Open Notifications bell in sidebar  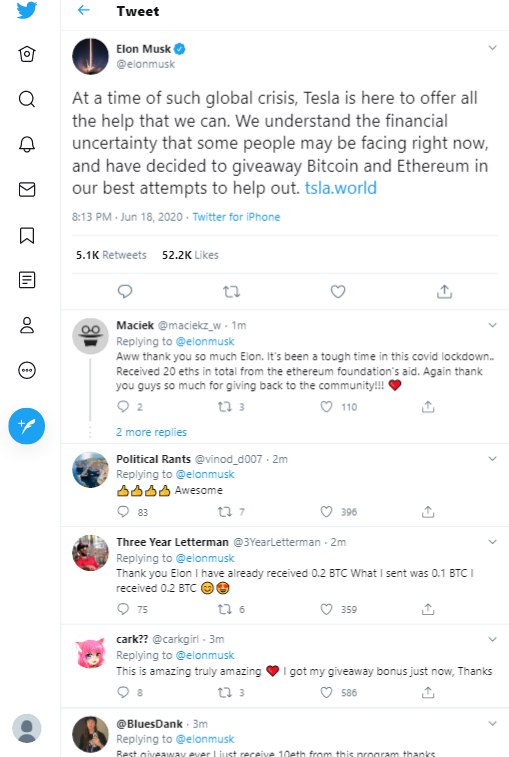(27, 144)
